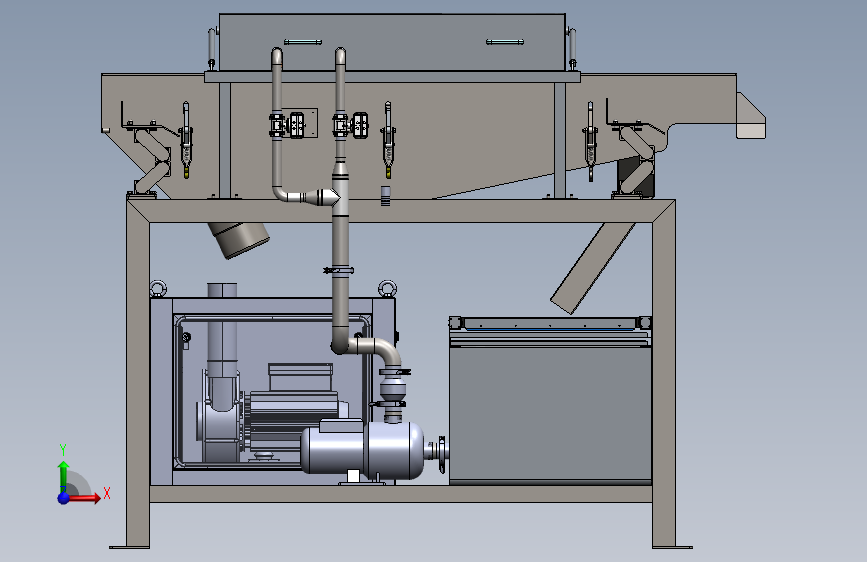Click the blue origin ball of the triad

coord(64,498)
